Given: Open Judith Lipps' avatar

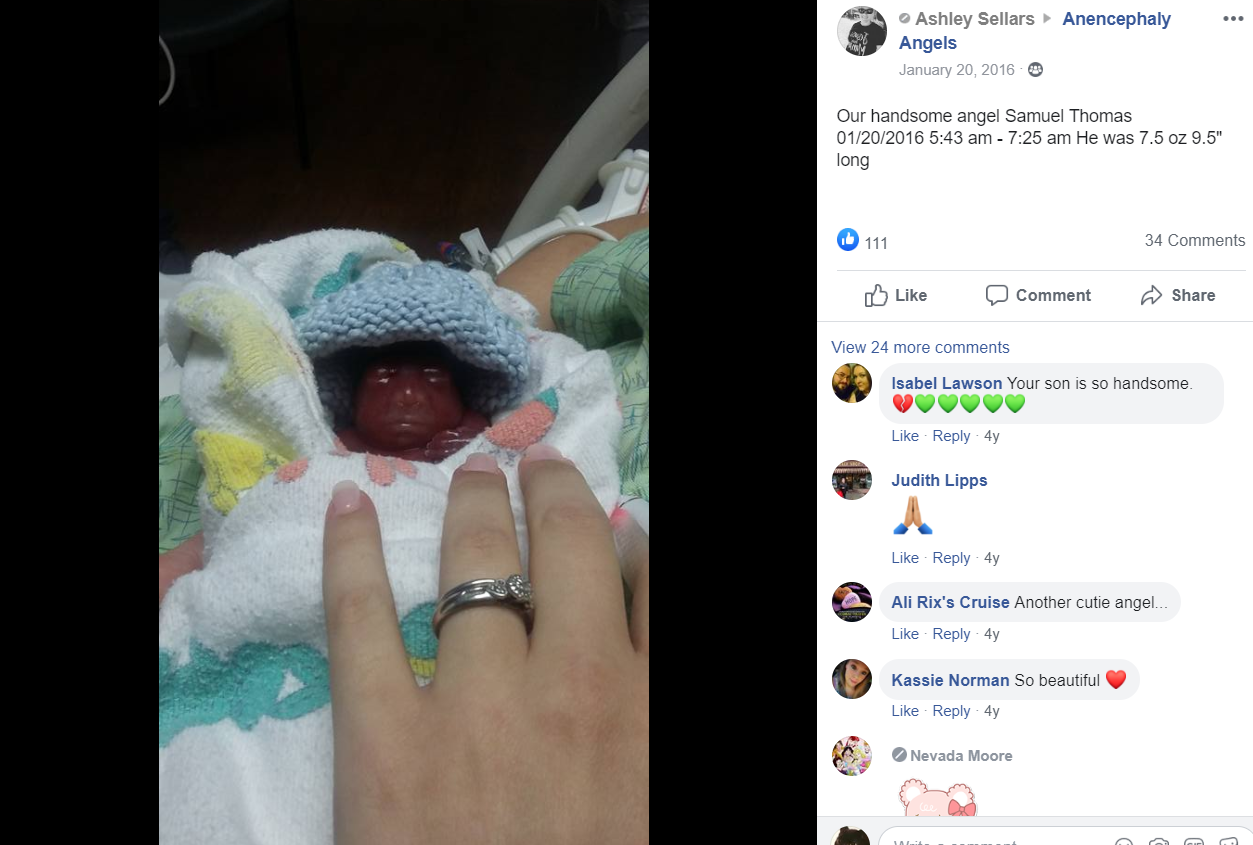Looking at the screenshot, I should click(x=852, y=480).
